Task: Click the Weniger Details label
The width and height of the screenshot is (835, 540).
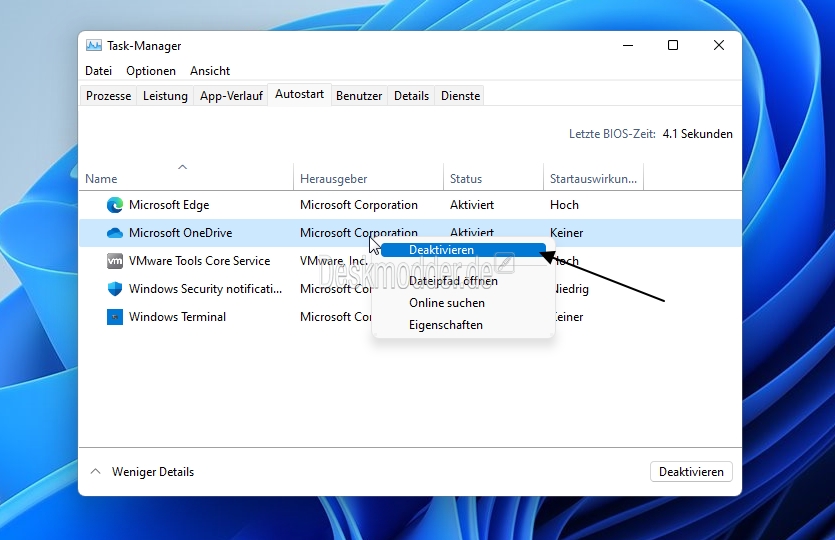Action: coord(153,472)
